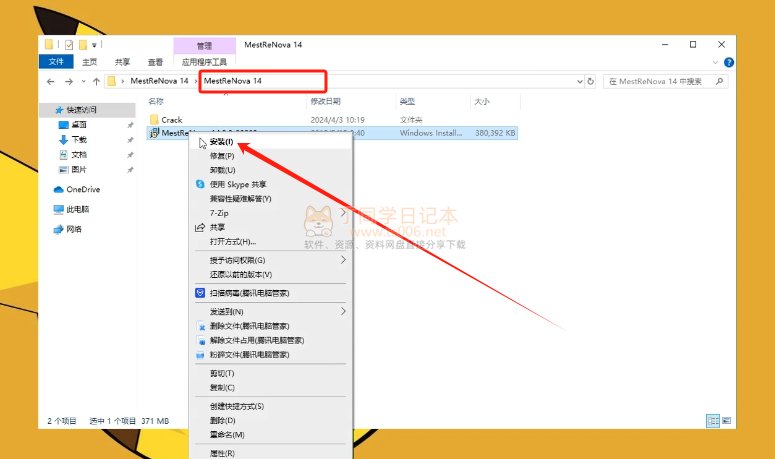775x459 pixels.
Task: Click the magnifier search icon
Action: pyautogui.click(x=720, y=81)
